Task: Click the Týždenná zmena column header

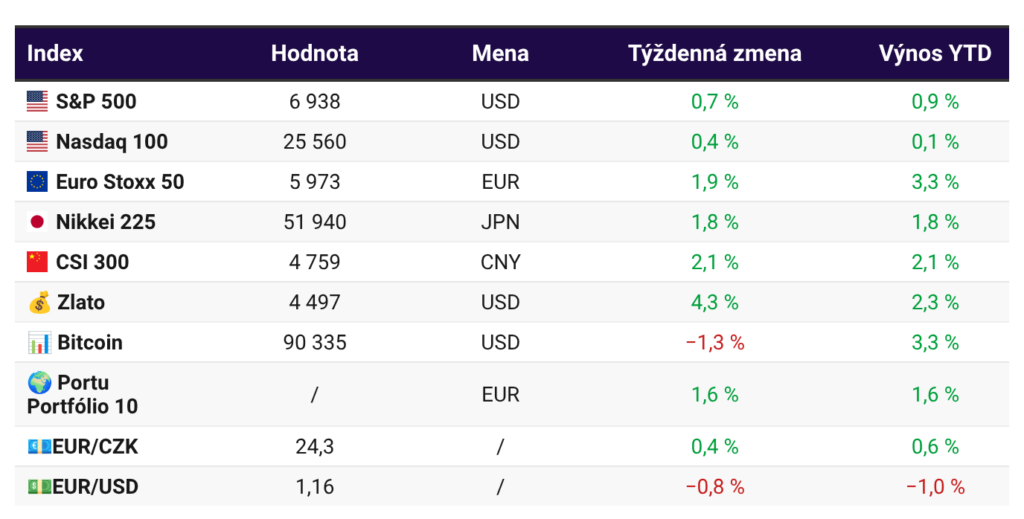Action: coord(714,54)
